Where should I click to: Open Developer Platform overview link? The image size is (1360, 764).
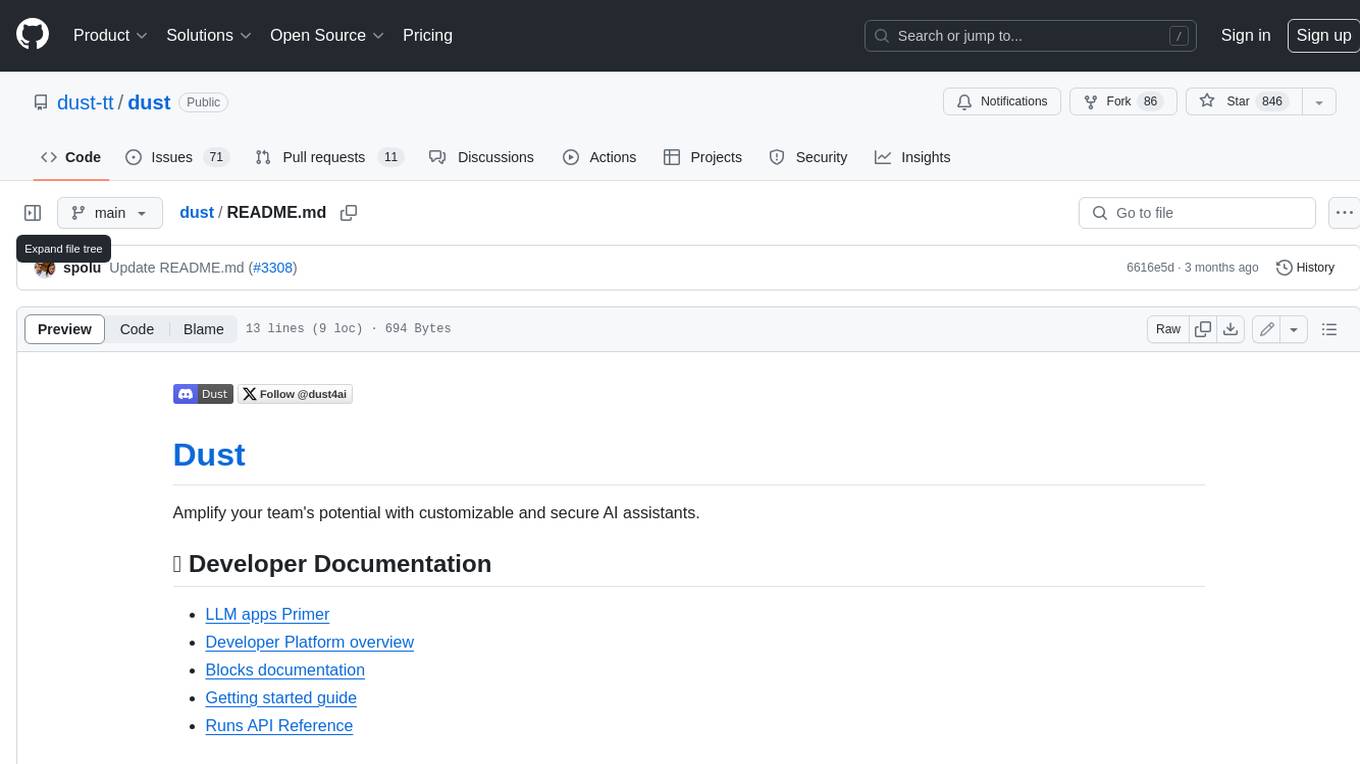(x=309, y=642)
